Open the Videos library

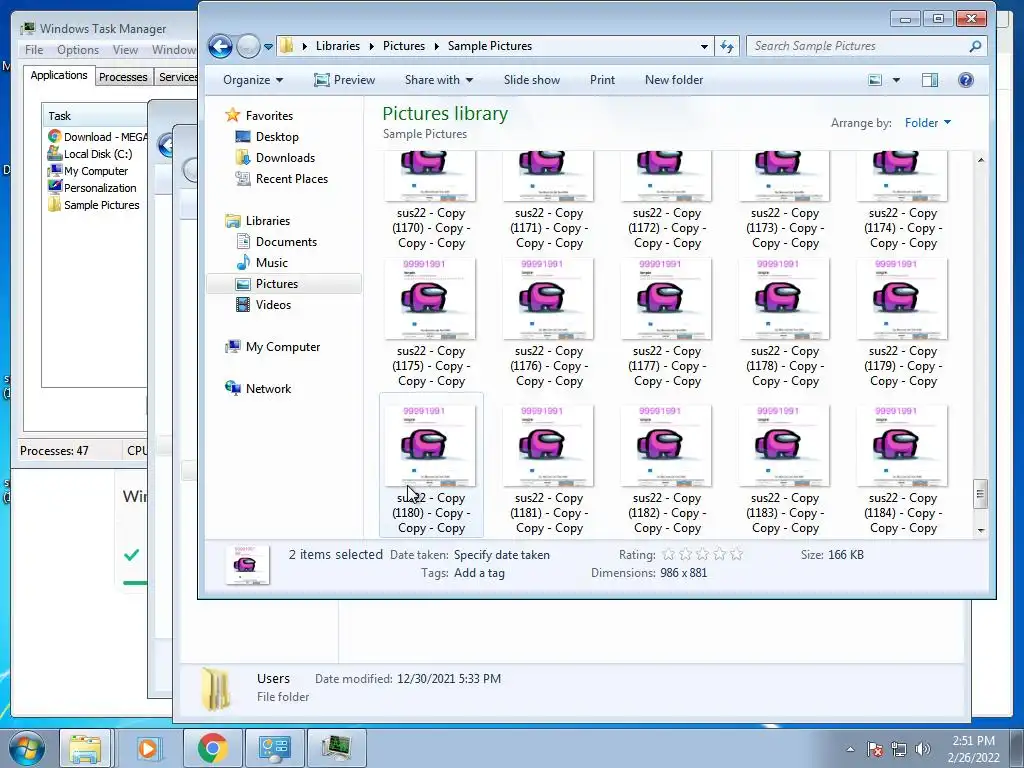pyautogui.click(x=273, y=304)
